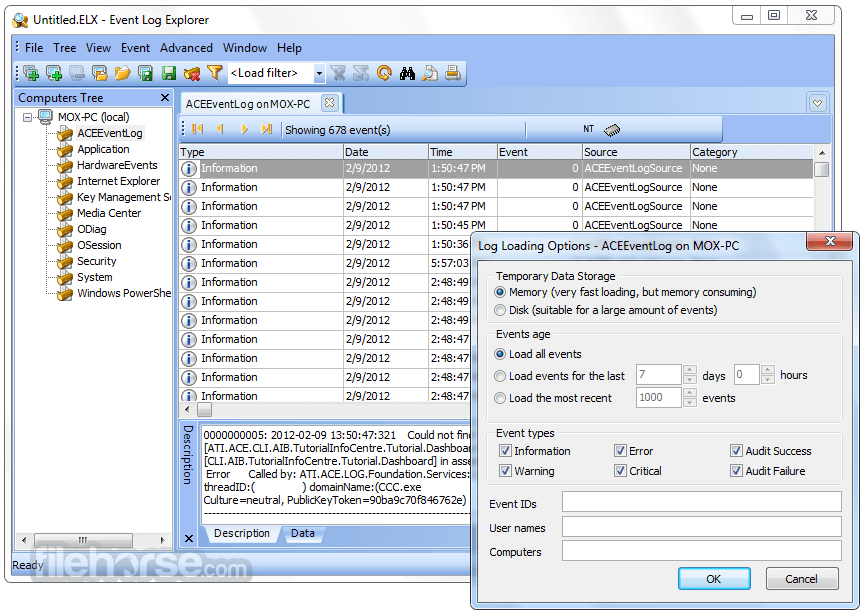Select Disk temporary data storage option
This screenshot has width=863, height=613.
tap(500, 310)
